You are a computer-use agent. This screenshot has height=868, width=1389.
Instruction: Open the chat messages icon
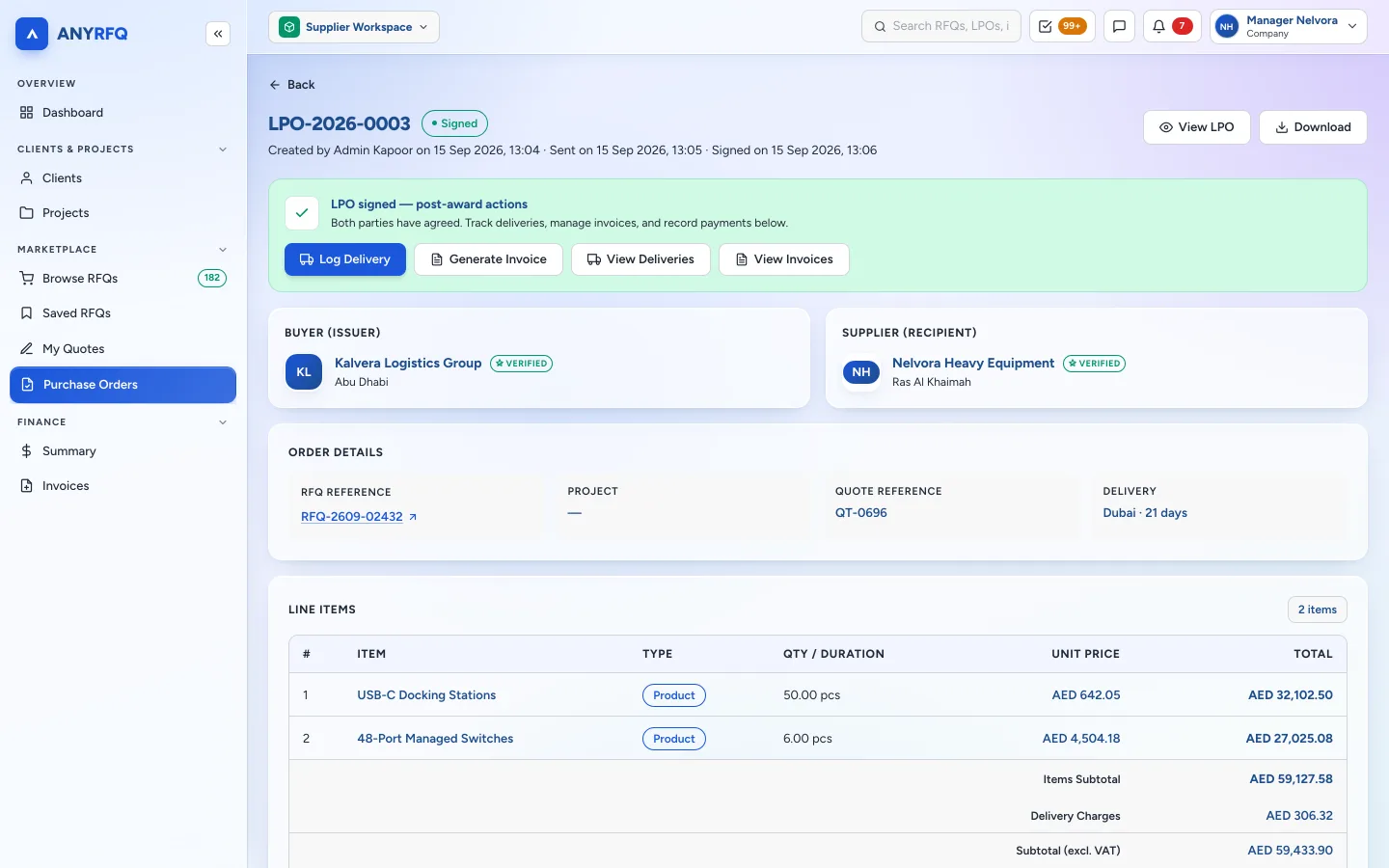coord(1119,27)
